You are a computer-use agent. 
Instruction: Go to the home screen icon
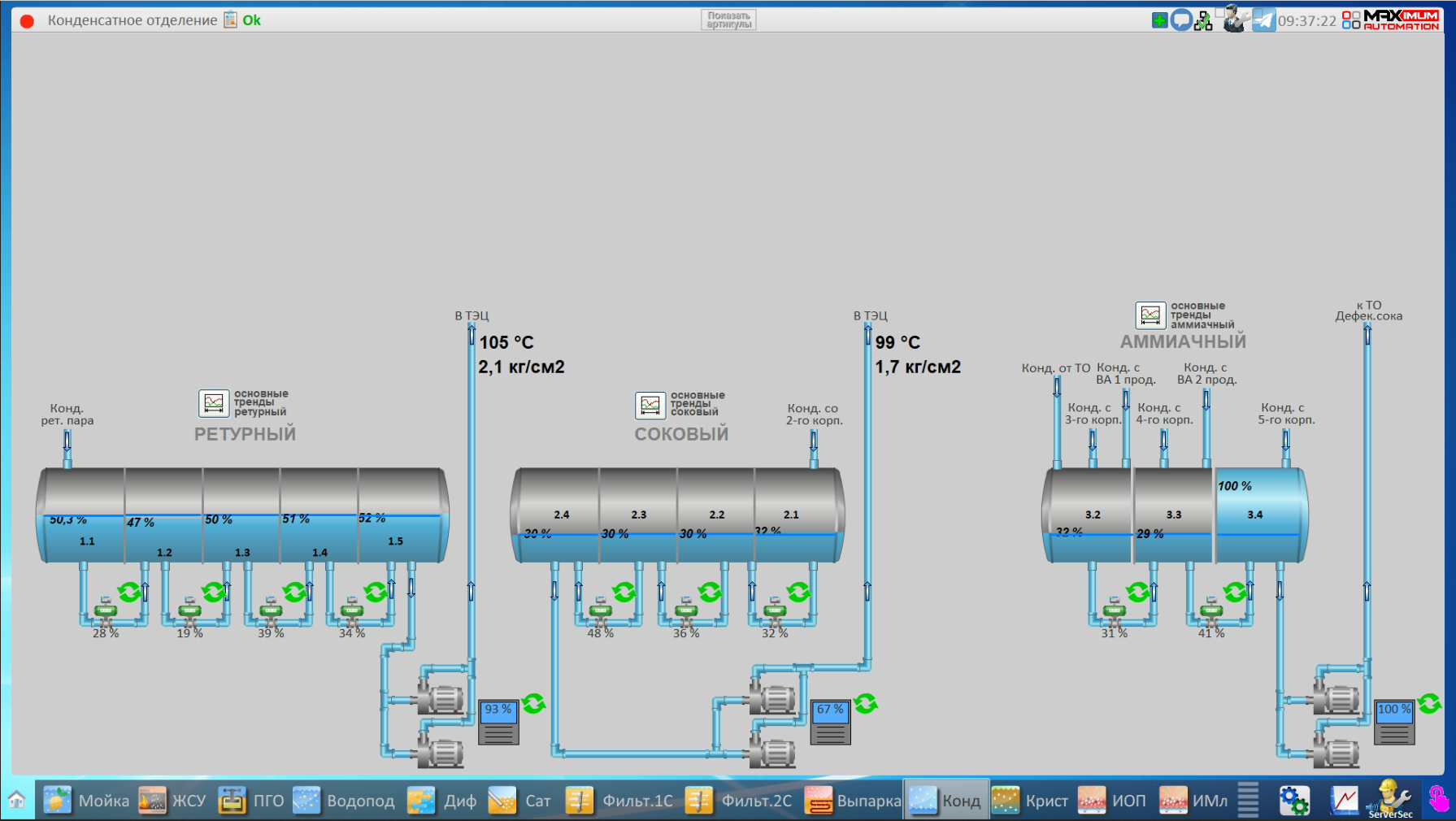click(17, 800)
